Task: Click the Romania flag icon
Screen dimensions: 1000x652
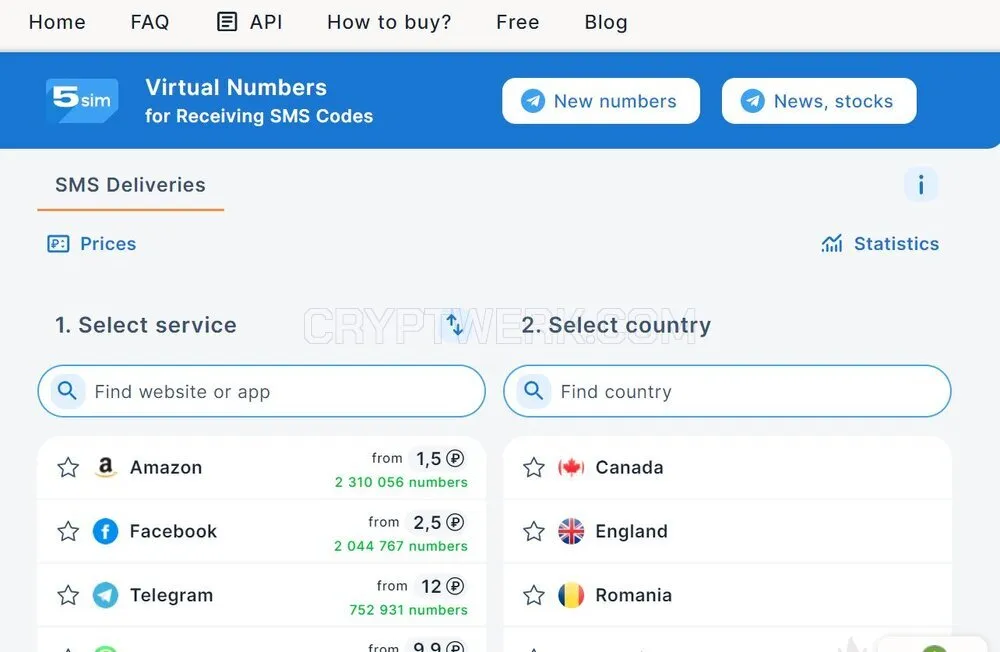Action: [x=571, y=595]
